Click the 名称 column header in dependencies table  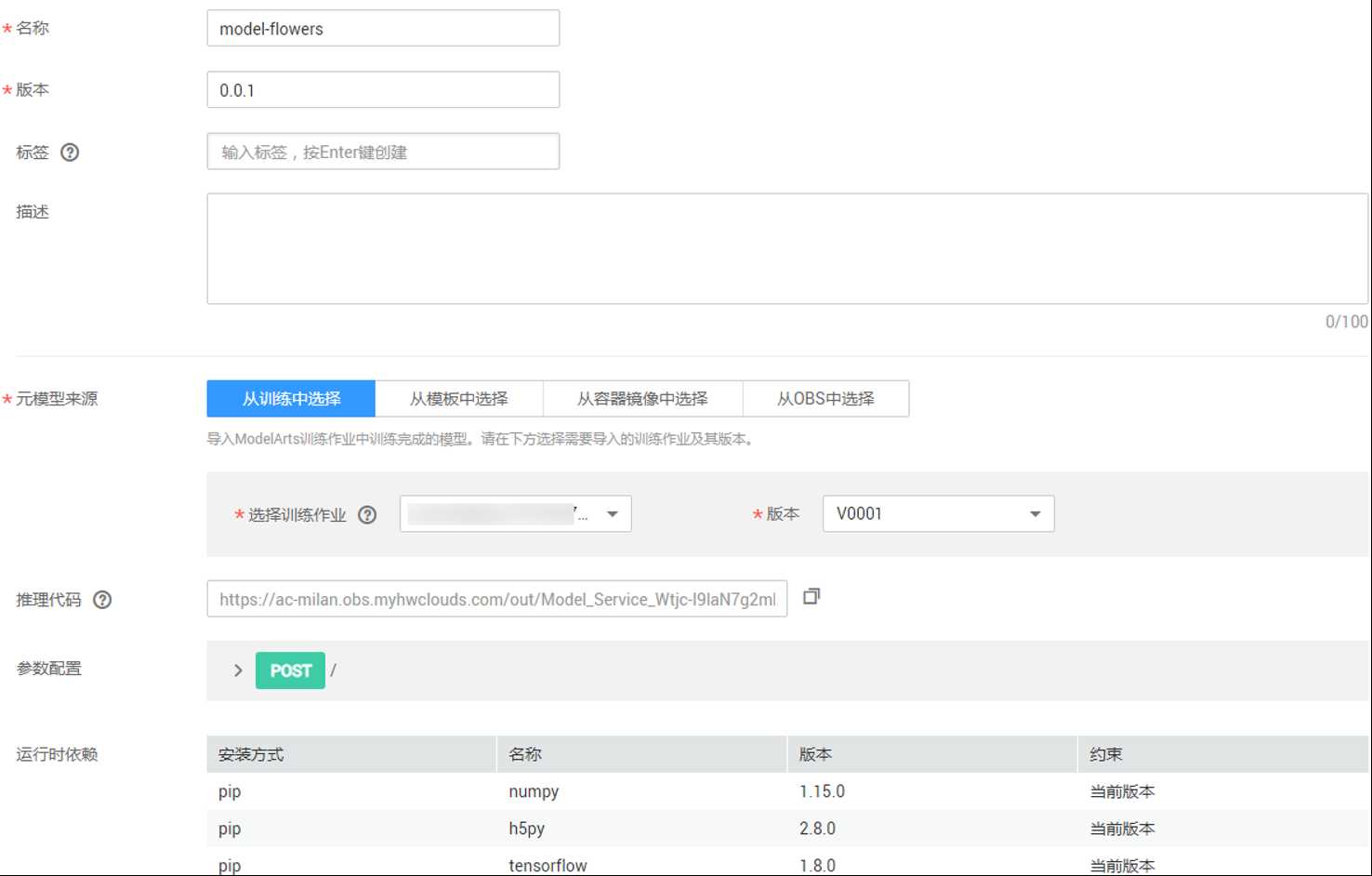[641, 754]
